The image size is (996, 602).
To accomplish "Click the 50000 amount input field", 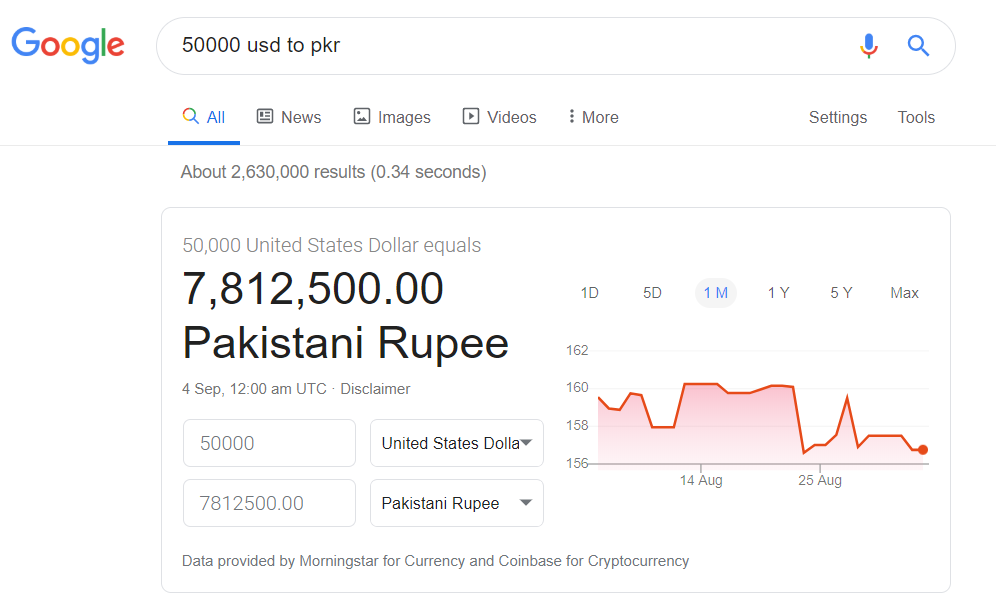I will point(269,443).
